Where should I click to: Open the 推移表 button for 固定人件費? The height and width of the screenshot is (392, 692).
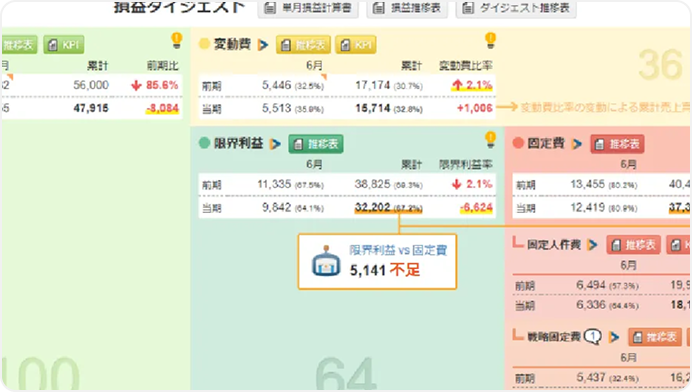[x=633, y=245]
